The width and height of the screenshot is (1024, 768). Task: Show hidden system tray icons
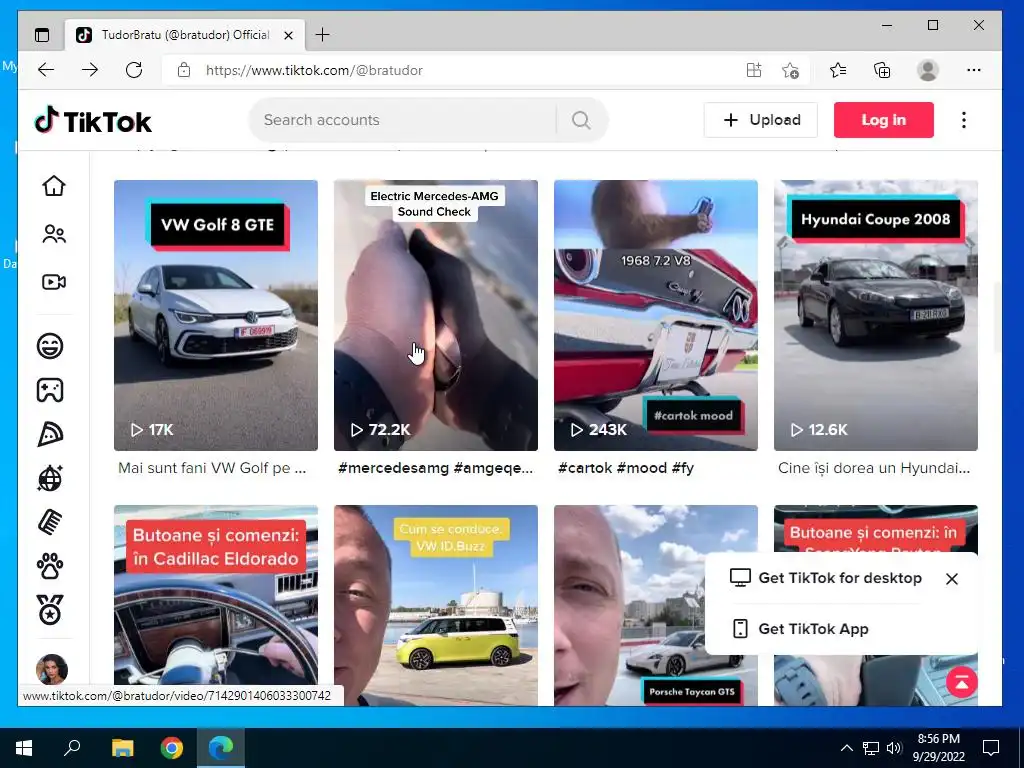point(846,748)
